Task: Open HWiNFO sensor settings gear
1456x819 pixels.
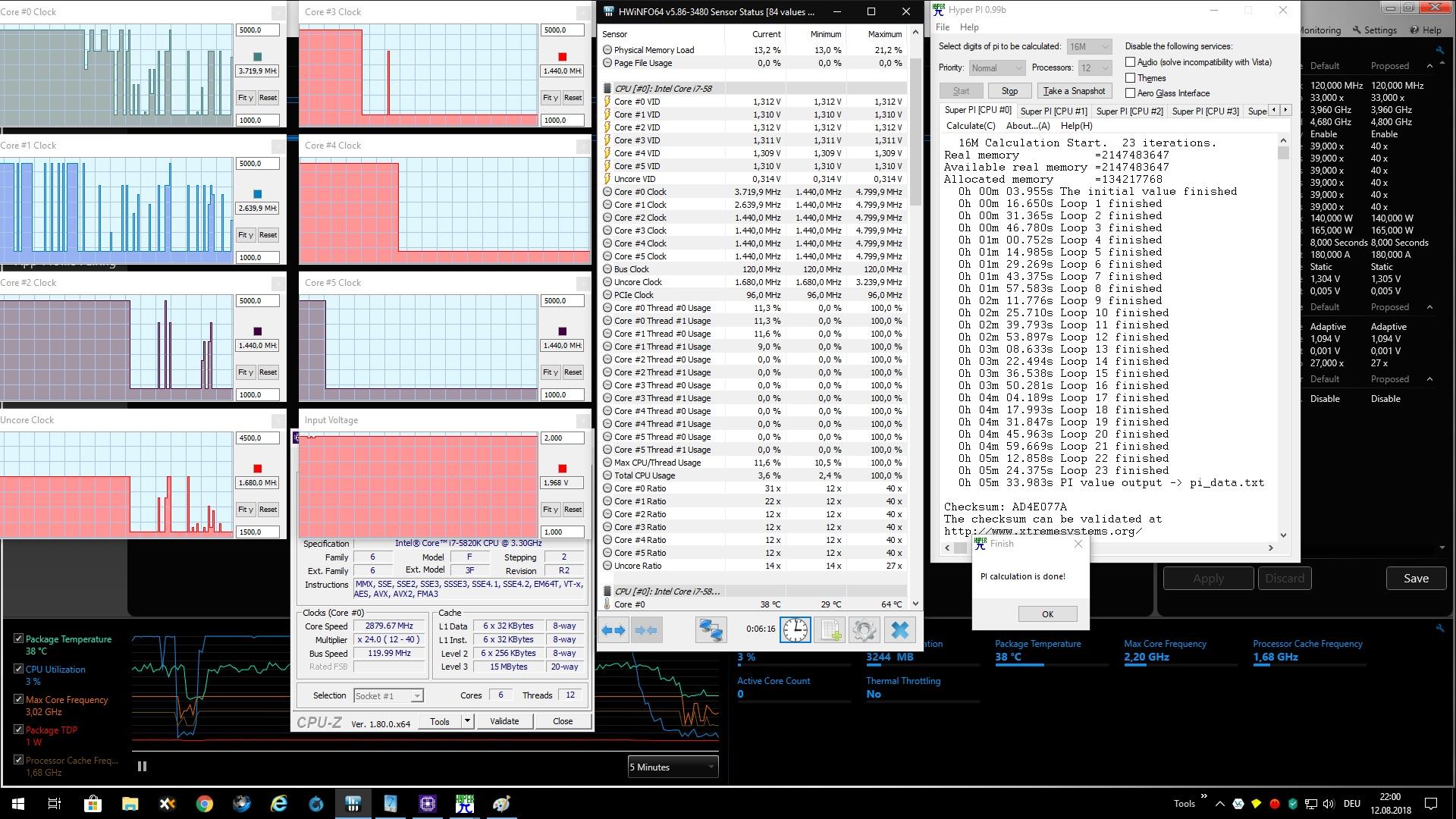Action: [864, 630]
